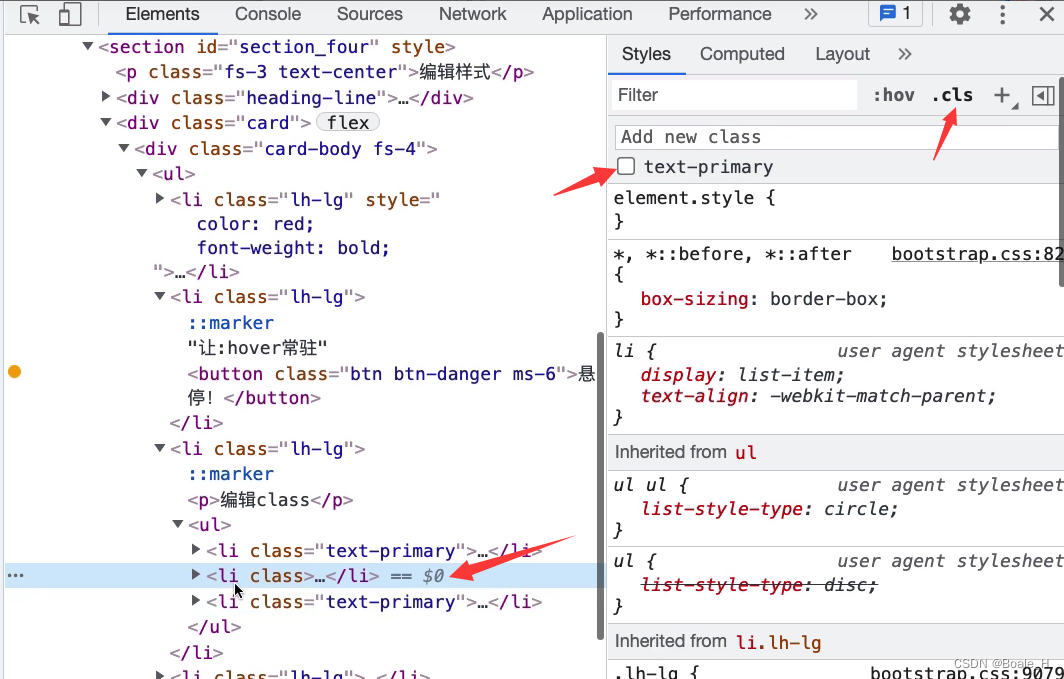Viewport: 1064px width, 679px height.
Task: Open the DevTools settings gear
Action: pyautogui.click(x=959, y=14)
